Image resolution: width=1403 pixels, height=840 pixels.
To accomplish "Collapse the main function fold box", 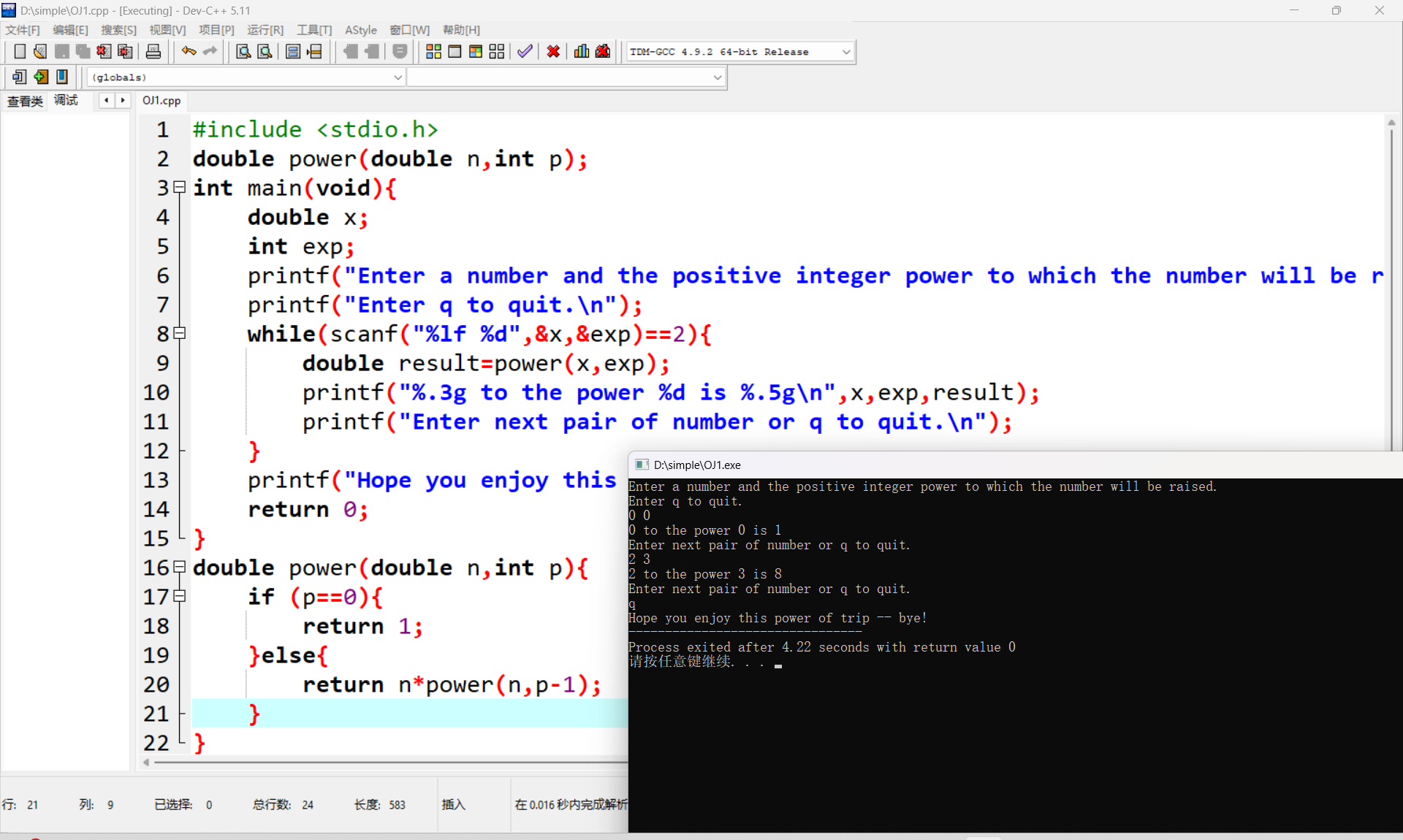I will click(180, 187).
